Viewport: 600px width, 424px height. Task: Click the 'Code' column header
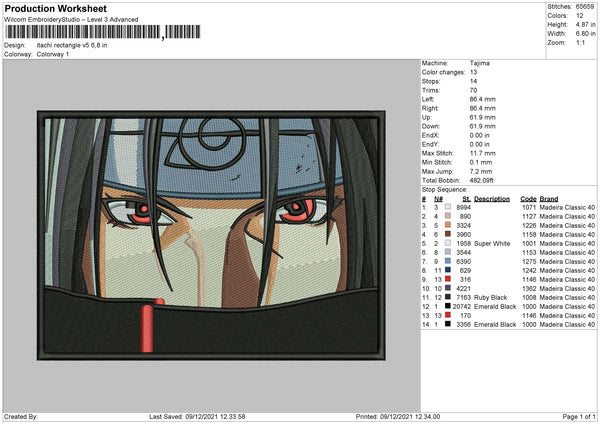[x=528, y=199]
